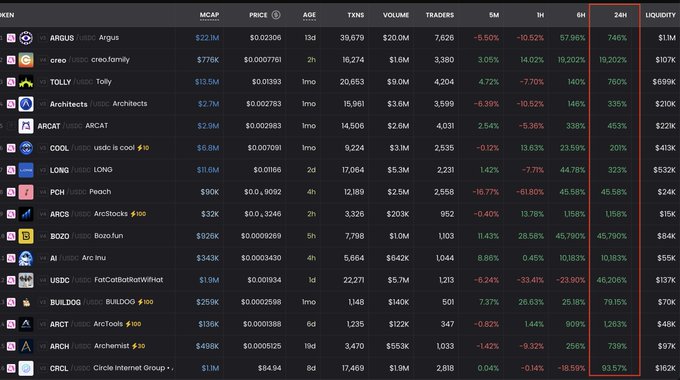Click ARCAT liquidity $221K
The width and height of the screenshot is (680, 380).
[665, 126]
